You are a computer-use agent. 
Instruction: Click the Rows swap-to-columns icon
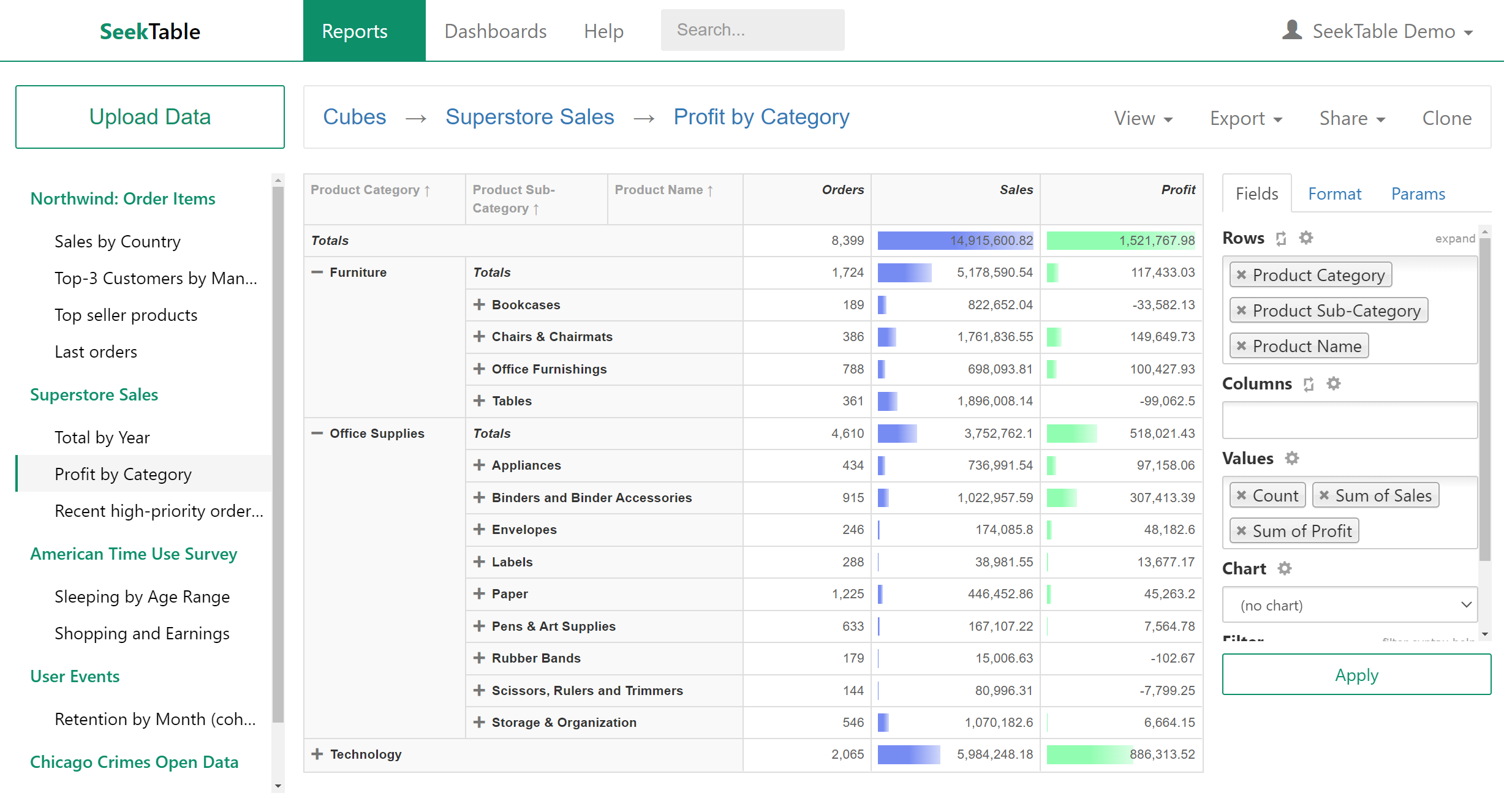(1280, 239)
